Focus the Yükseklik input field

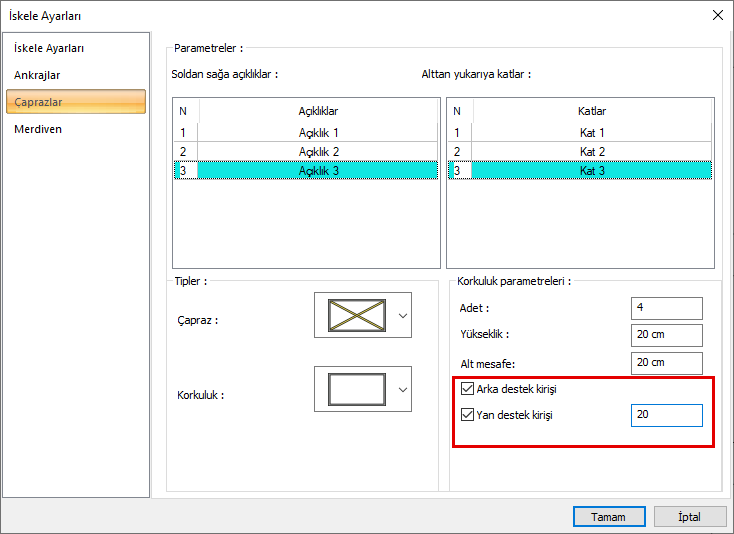(x=666, y=335)
